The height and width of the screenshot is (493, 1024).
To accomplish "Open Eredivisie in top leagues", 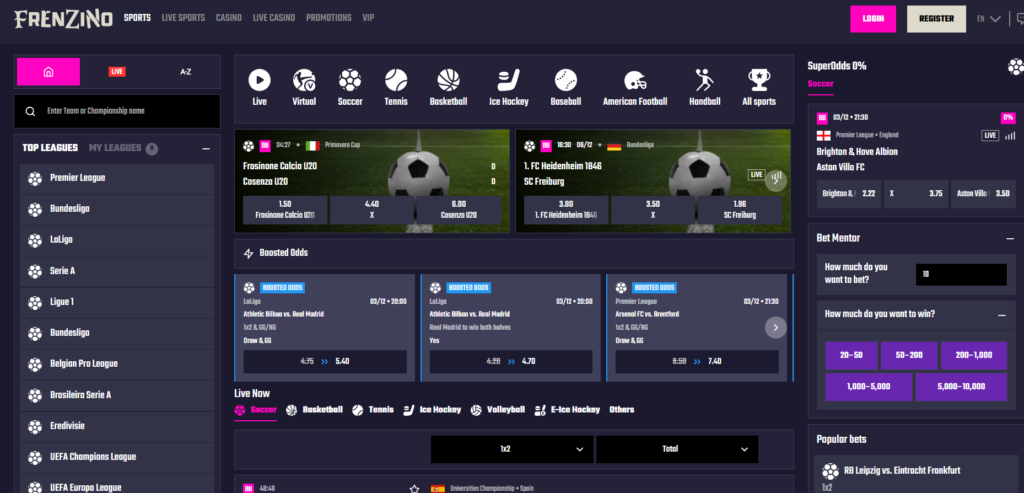I will coord(117,427).
